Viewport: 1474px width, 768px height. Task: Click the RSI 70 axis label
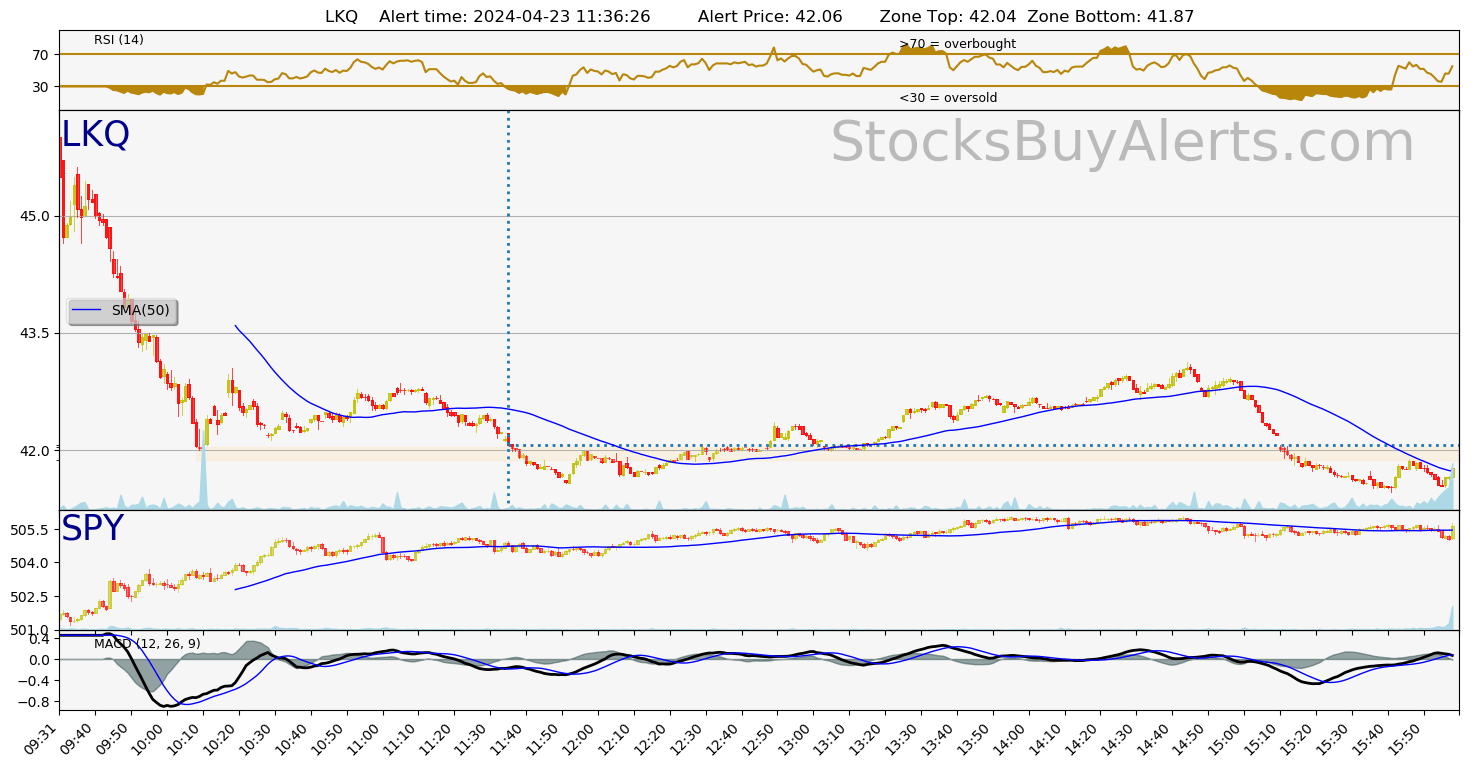pos(41,55)
